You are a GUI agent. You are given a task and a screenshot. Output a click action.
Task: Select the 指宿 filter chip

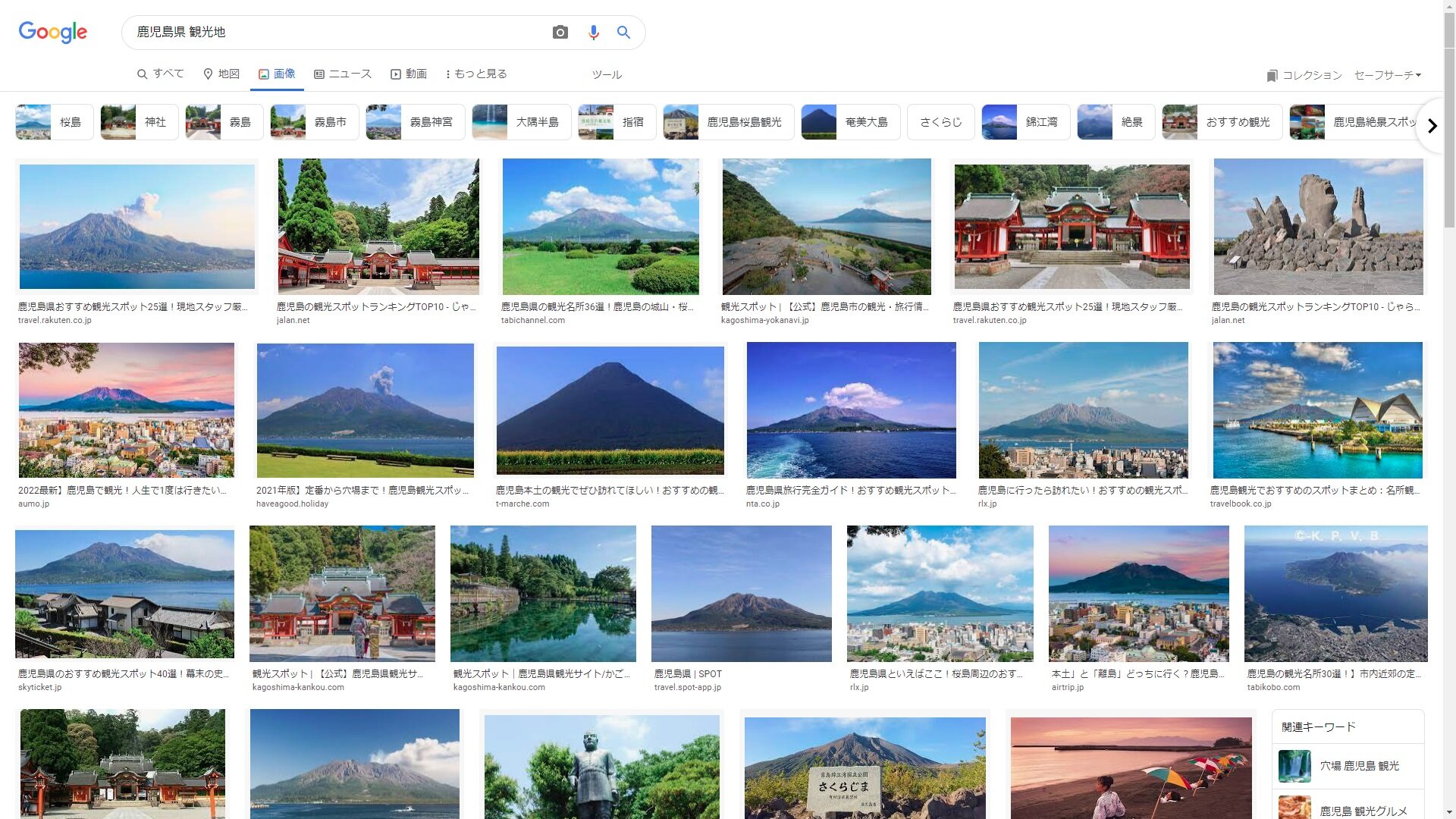(616, 122)
